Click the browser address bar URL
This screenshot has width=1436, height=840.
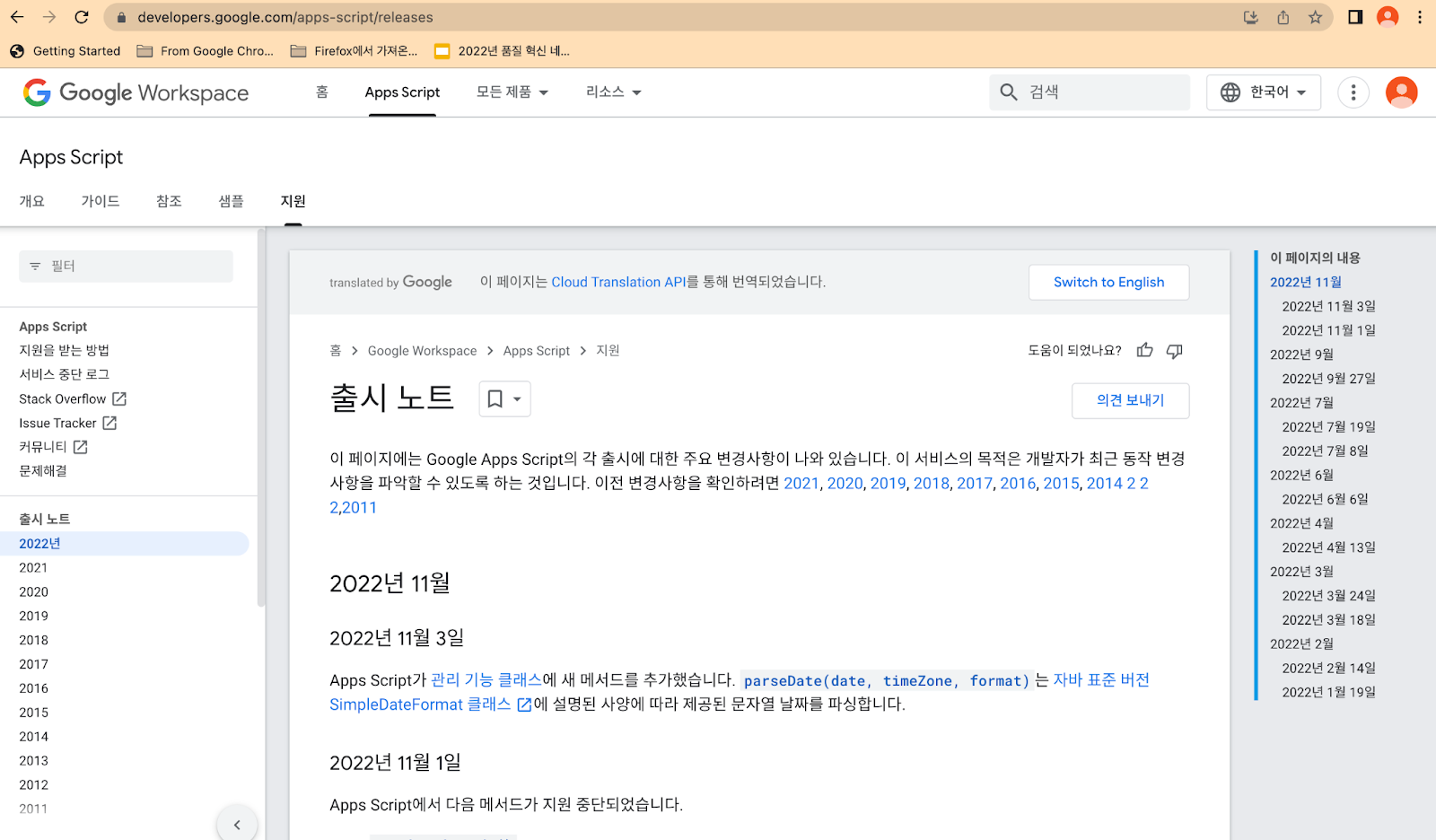(x=285, y=17)
